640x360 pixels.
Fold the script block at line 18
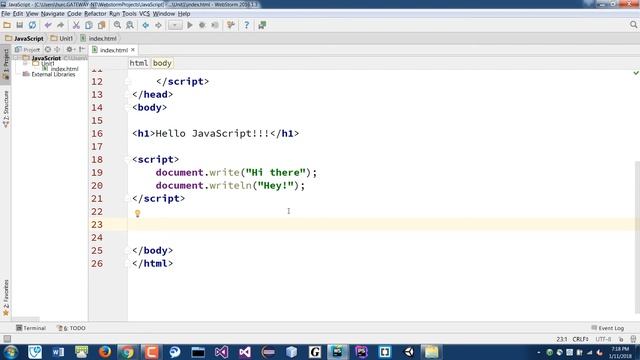tap(127, 160)
